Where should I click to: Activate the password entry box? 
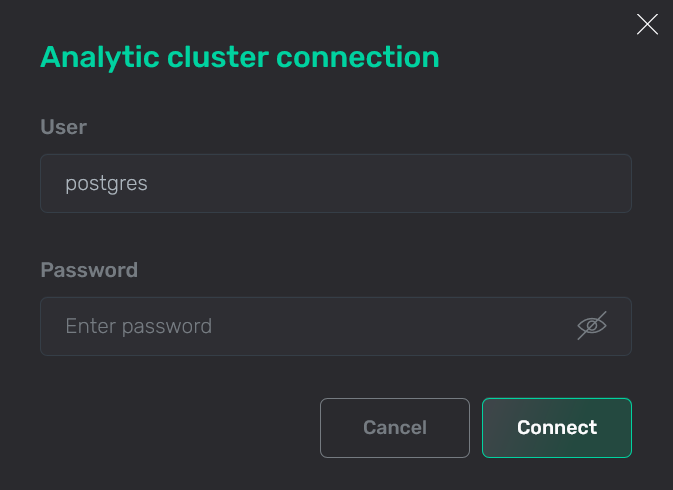point(310,326)
